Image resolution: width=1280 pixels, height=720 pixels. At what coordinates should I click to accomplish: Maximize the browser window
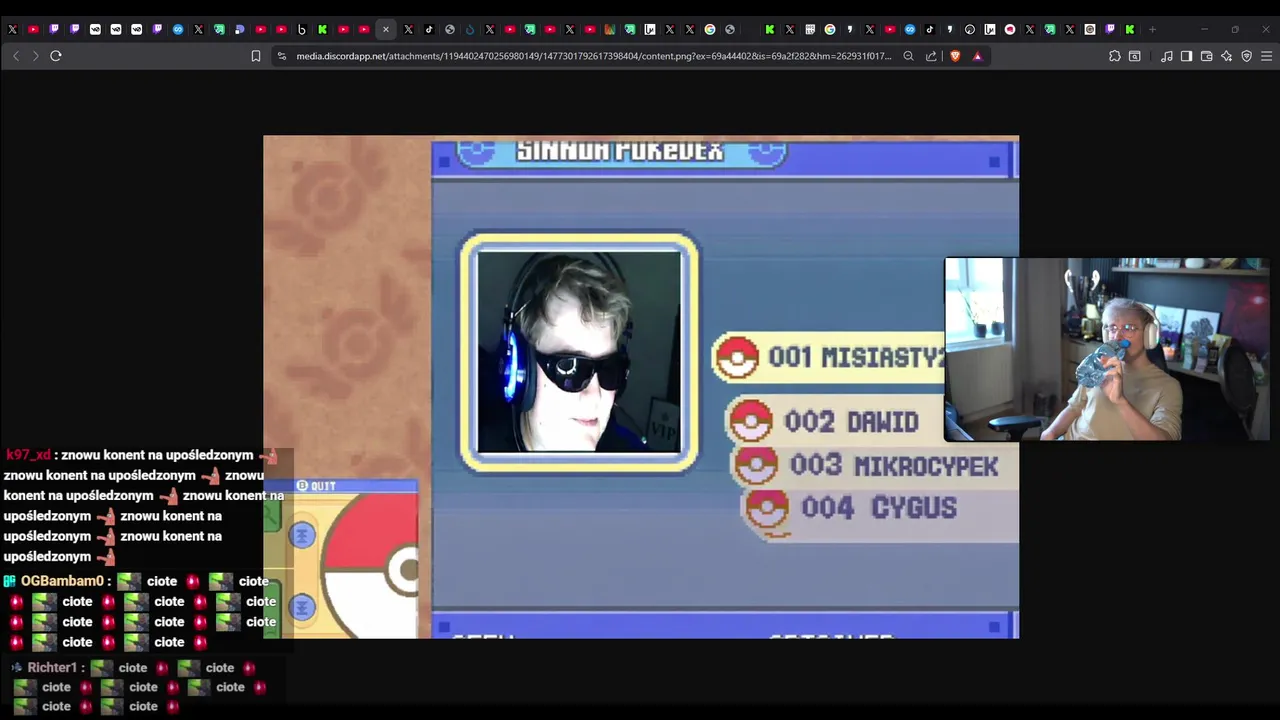point(1235,29)
